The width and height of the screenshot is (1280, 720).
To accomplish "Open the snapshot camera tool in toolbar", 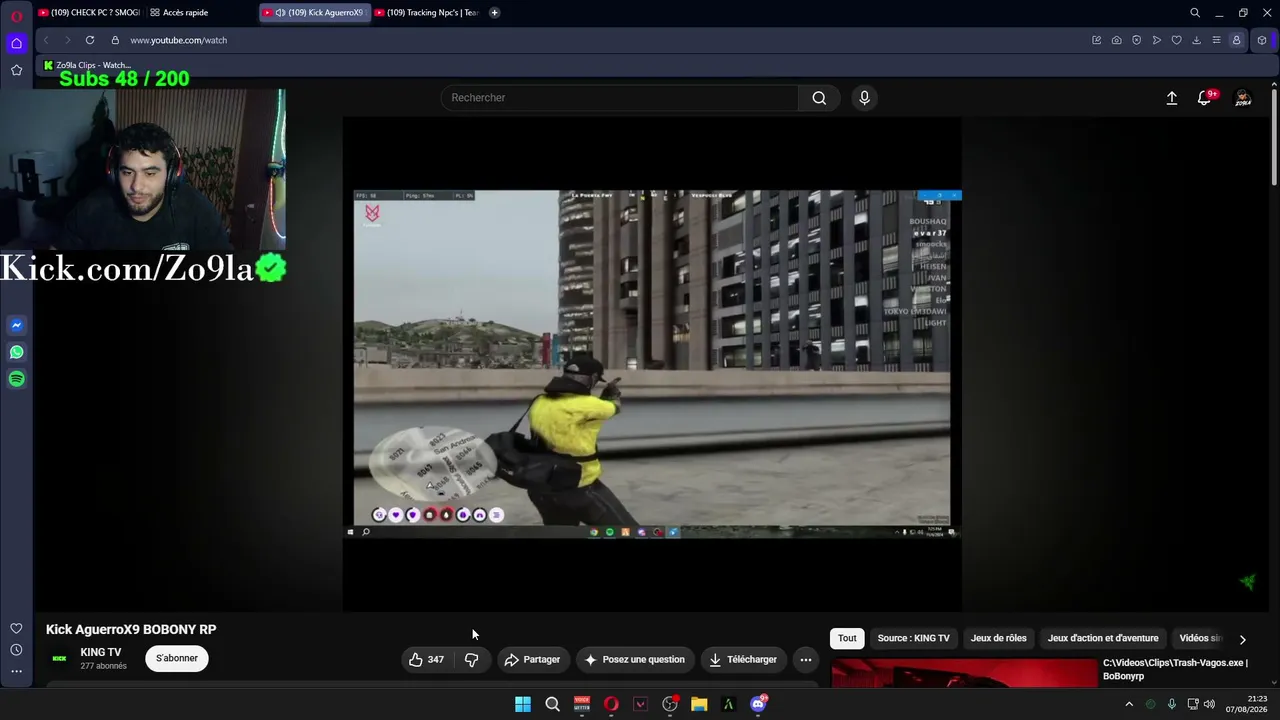I will [x=1116, y=40].
